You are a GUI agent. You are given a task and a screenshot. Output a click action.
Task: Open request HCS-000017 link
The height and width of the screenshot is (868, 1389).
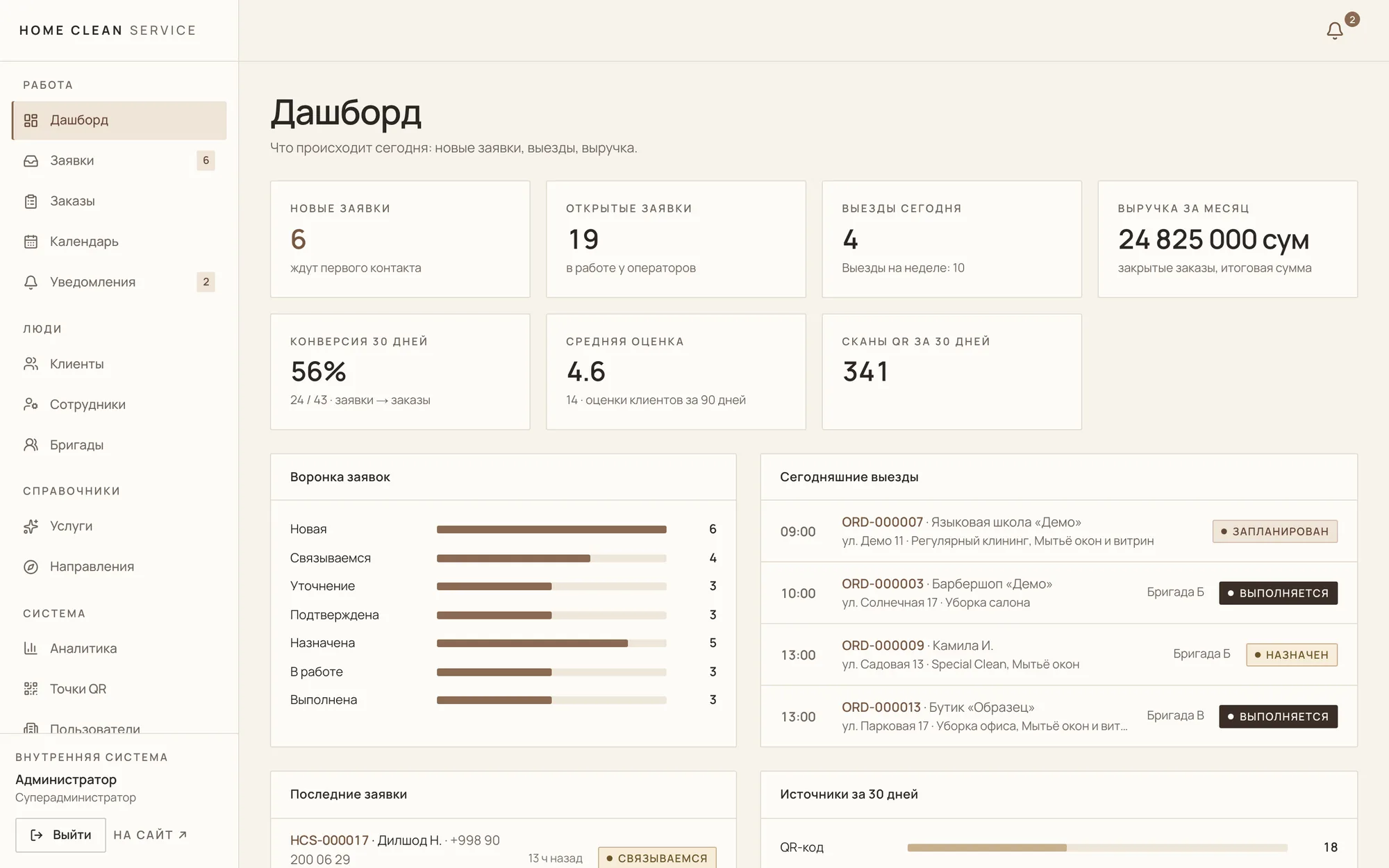(329, 840)
